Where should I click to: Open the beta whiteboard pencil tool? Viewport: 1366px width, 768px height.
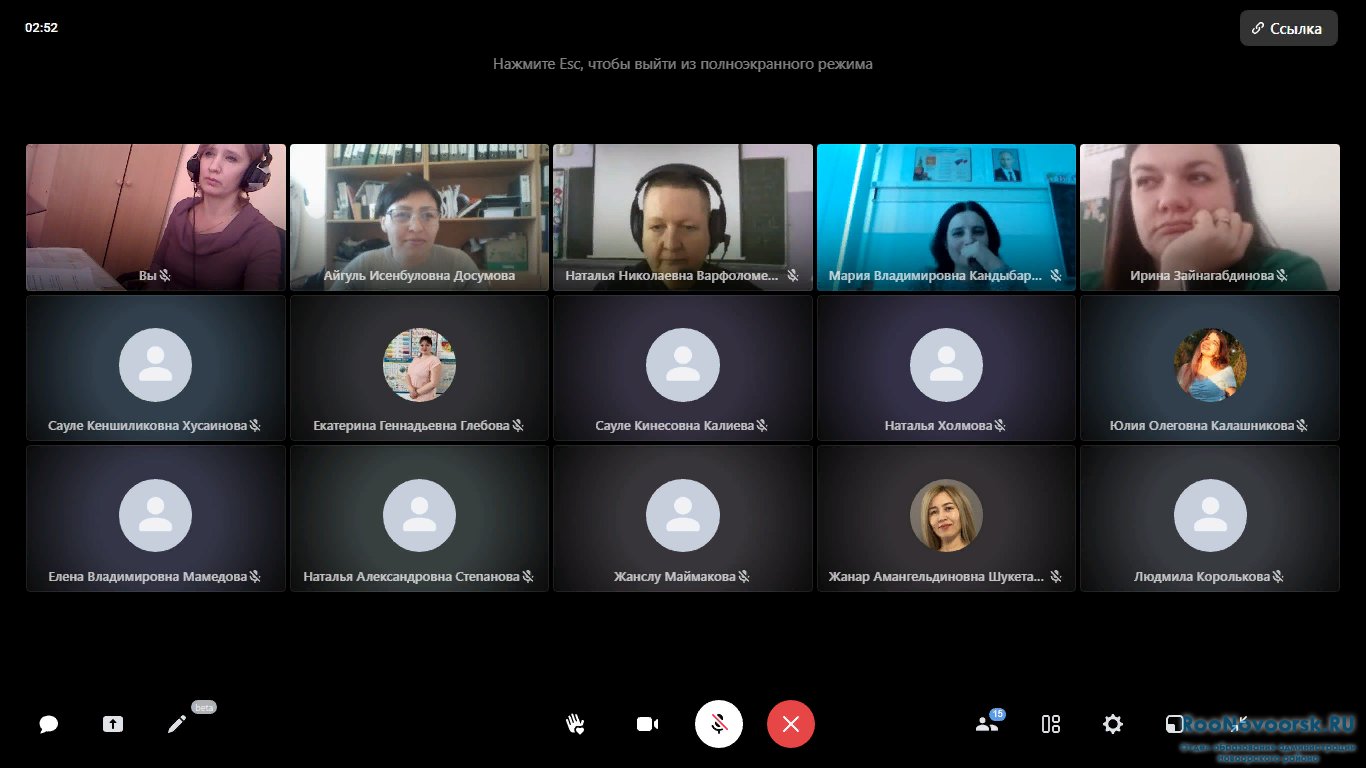(x=177, y=724)
